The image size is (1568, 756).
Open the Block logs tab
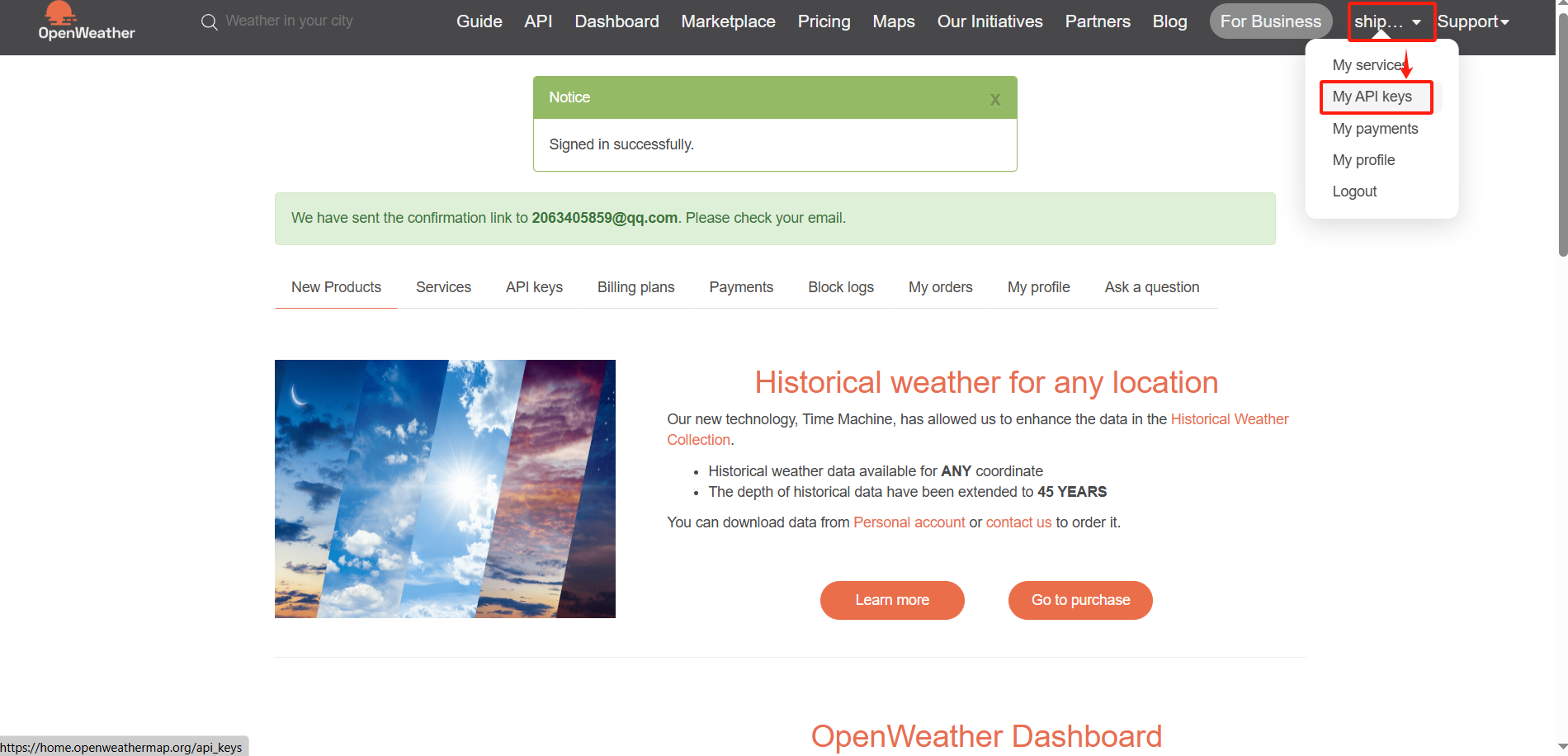tap(841, 287)
